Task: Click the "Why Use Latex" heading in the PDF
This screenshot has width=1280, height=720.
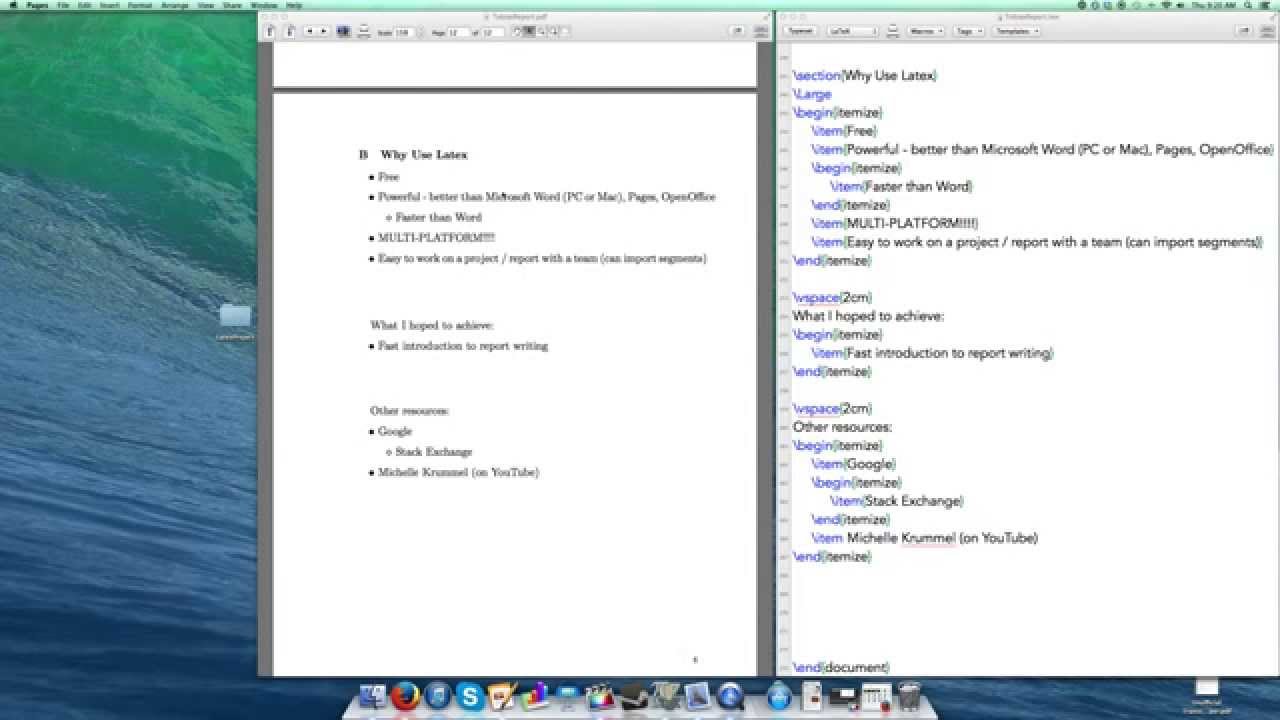Action: tap(424, 155)
